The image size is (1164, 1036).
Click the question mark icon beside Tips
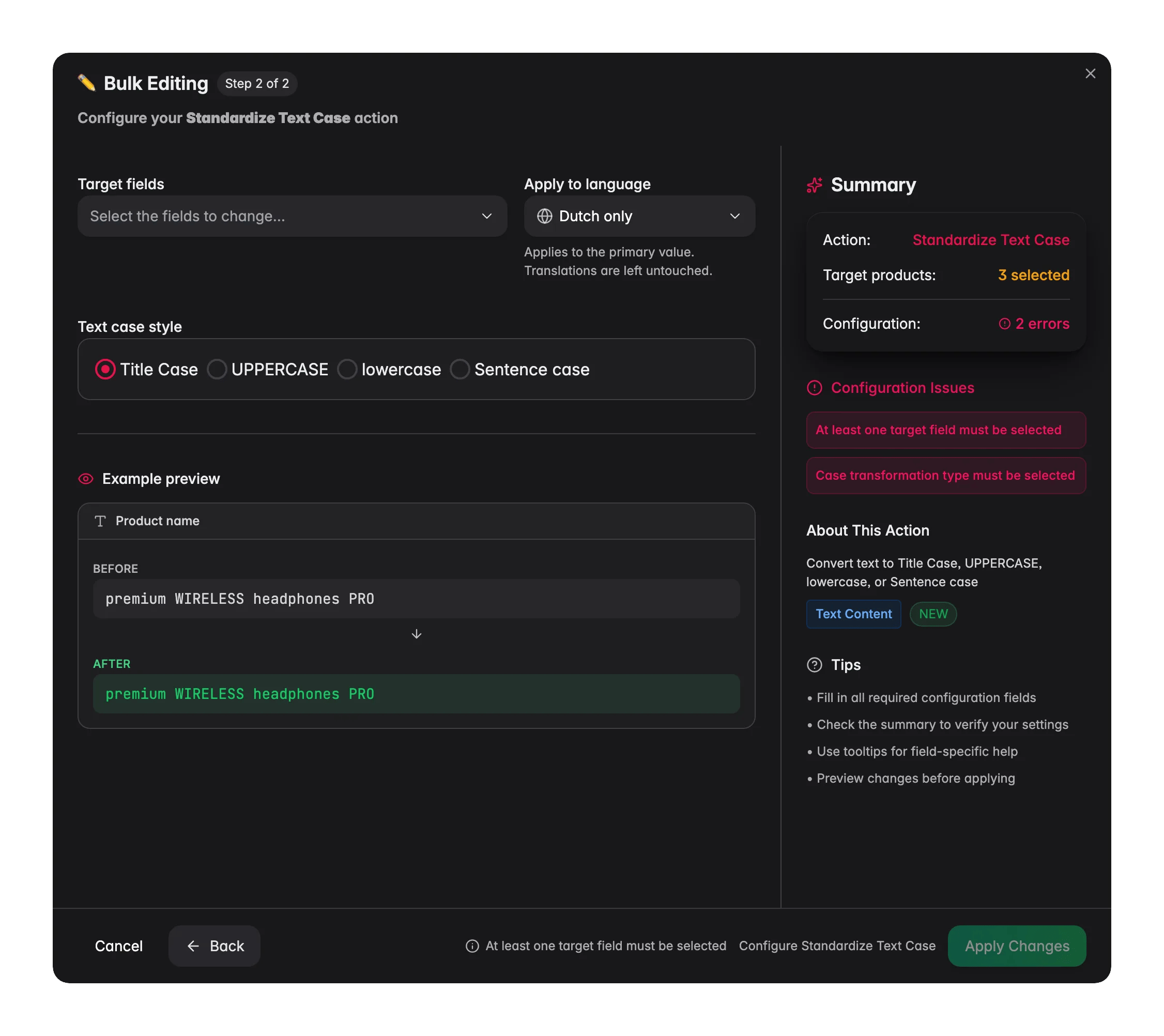815,665
